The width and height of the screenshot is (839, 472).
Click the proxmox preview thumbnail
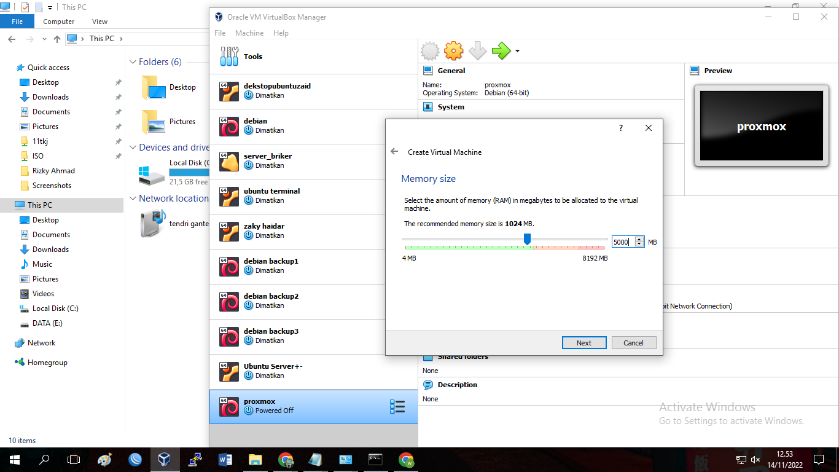pyautogui.click(x=761, y=126)
